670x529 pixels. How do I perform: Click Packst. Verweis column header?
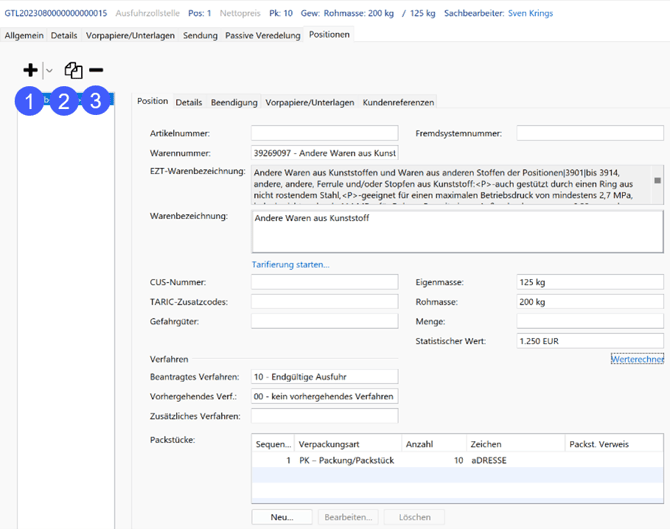[614, 444]
